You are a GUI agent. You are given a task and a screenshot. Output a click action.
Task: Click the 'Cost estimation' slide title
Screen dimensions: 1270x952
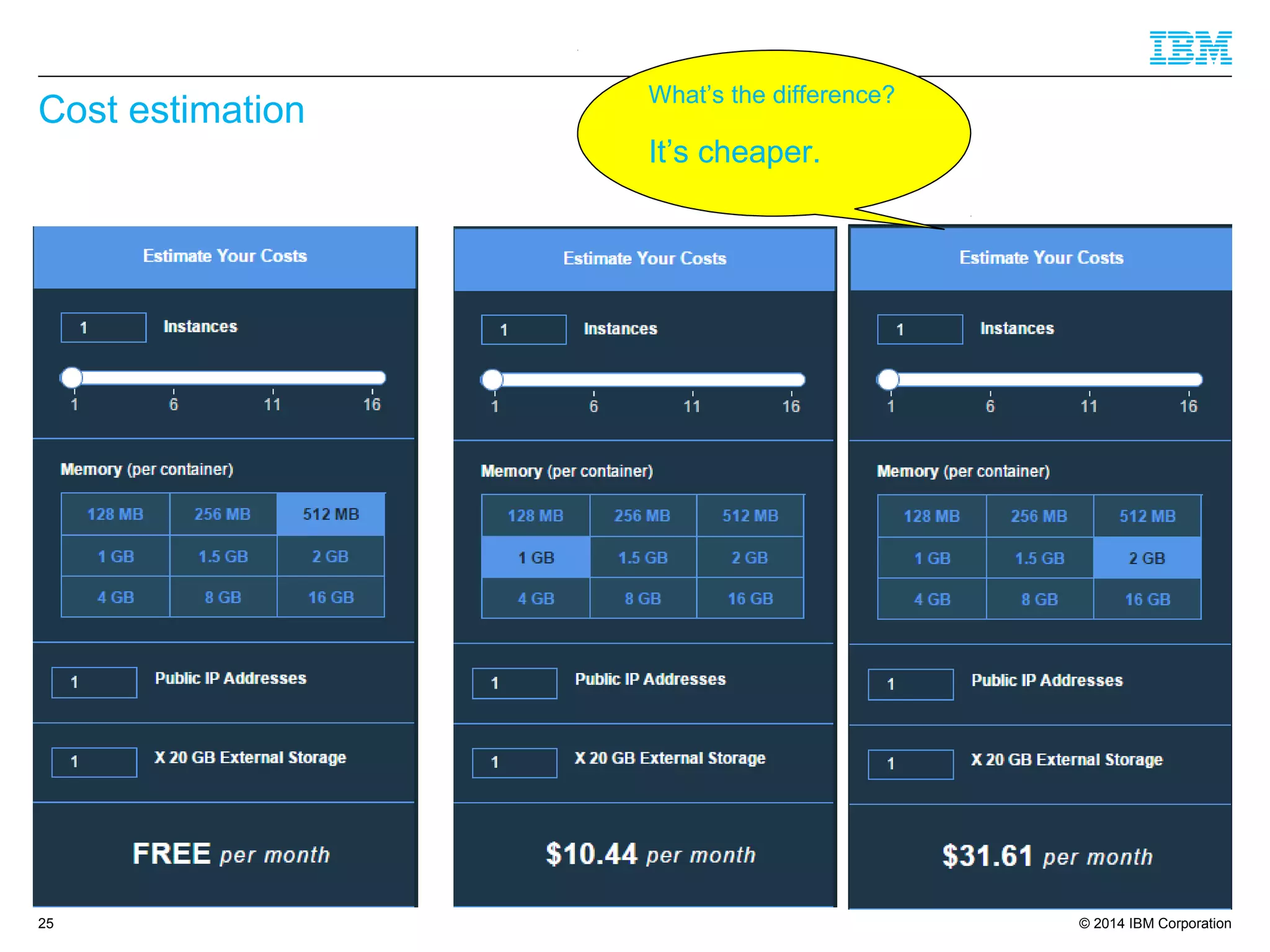coord(172,110)
